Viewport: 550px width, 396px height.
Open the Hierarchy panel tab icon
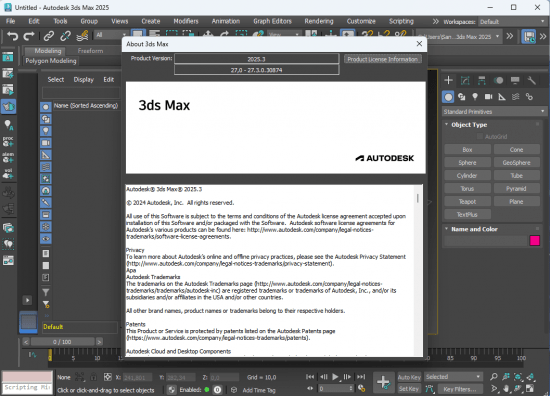[482, 80]
